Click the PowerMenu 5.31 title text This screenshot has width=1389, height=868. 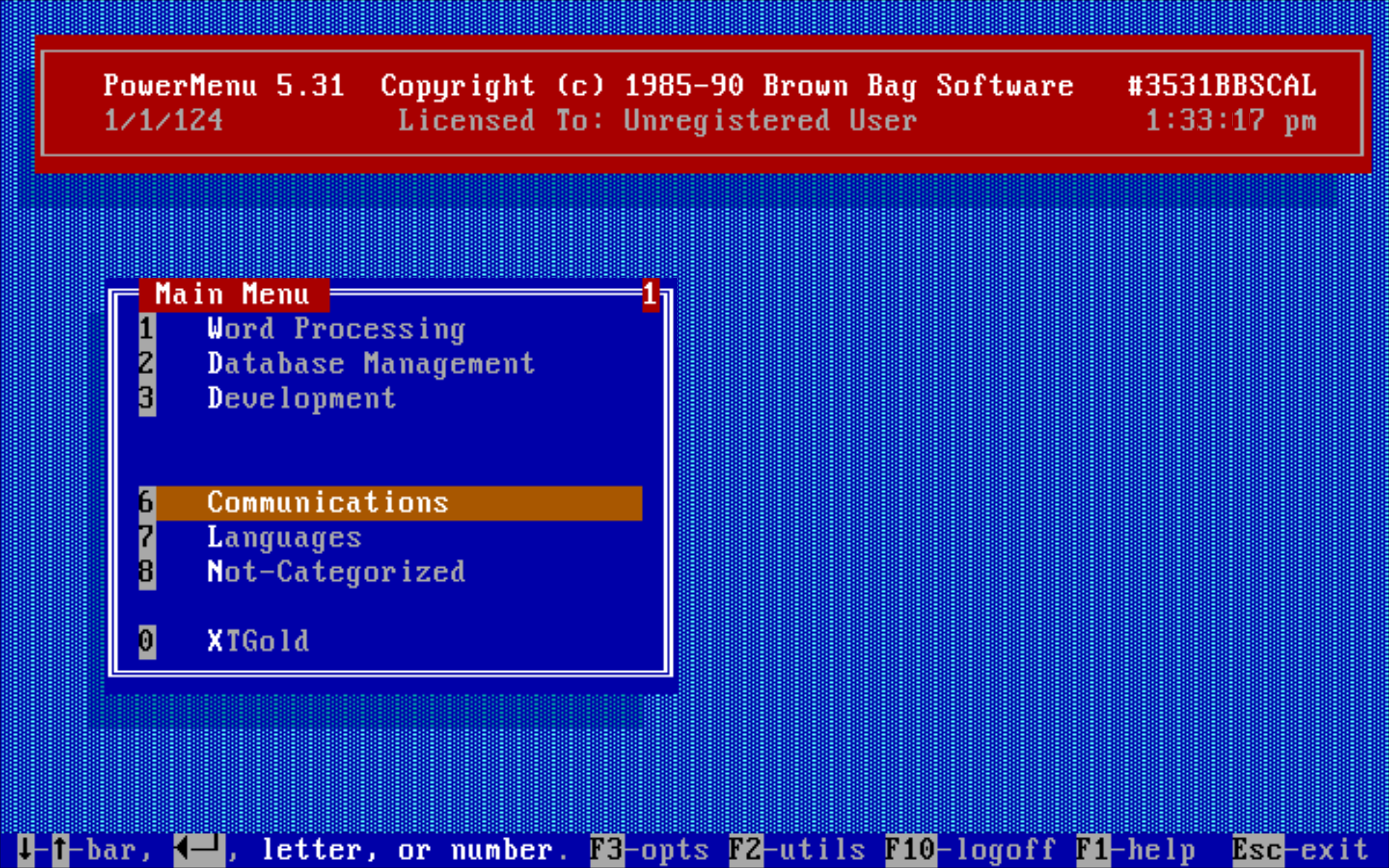click(x=224, y=86)
